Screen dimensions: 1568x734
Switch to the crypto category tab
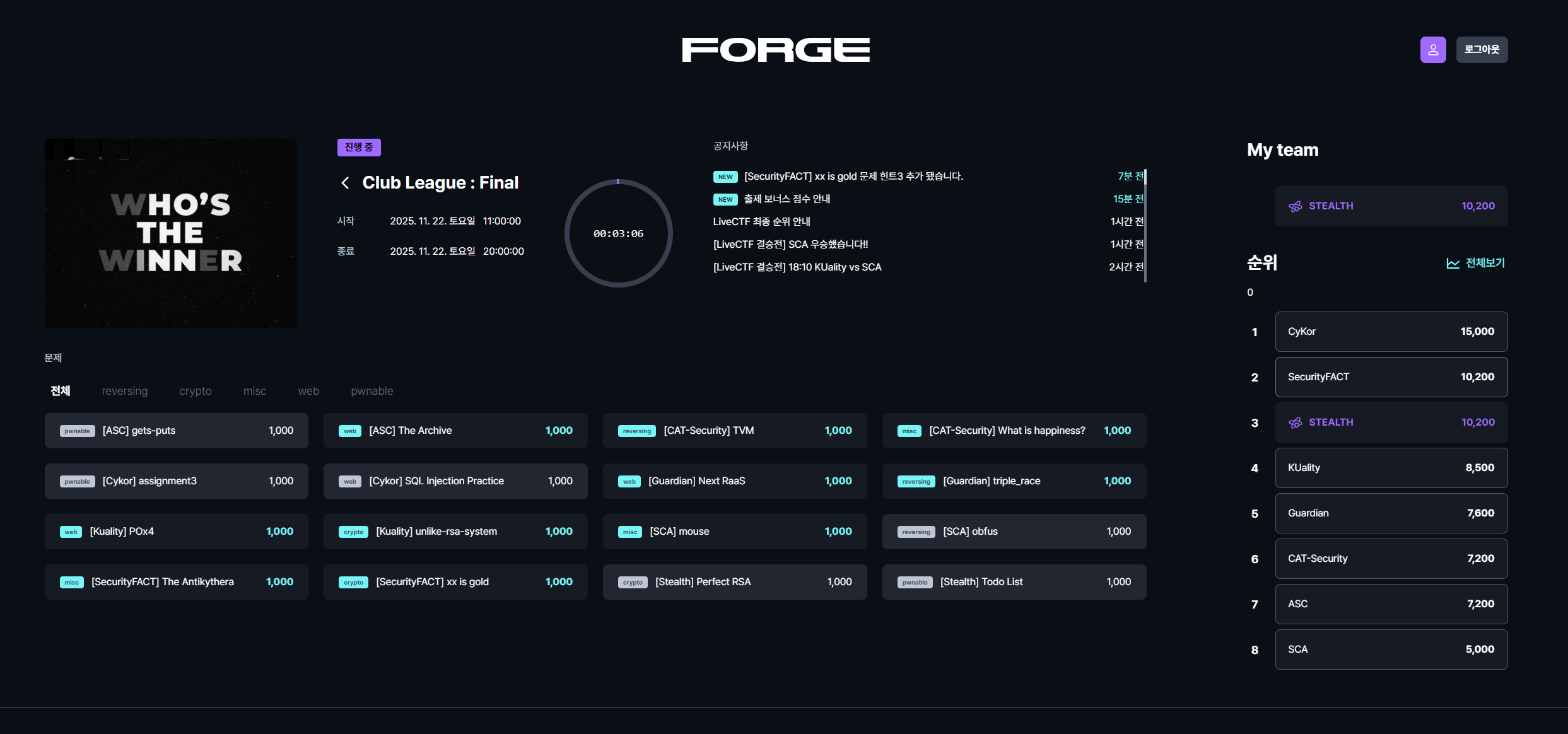[x=196, y=391]
